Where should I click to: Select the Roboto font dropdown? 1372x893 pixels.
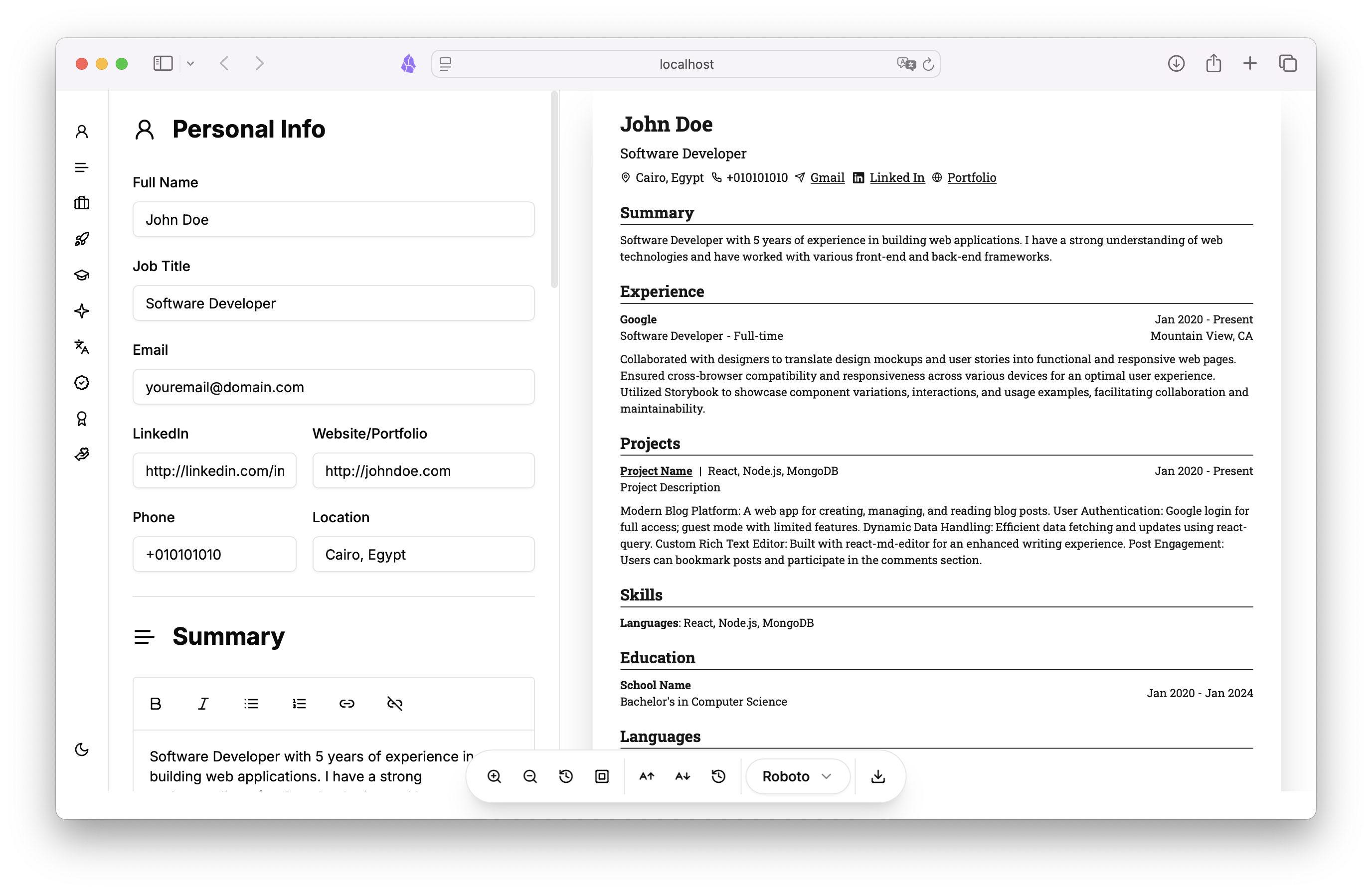click(x=796, y=776)
